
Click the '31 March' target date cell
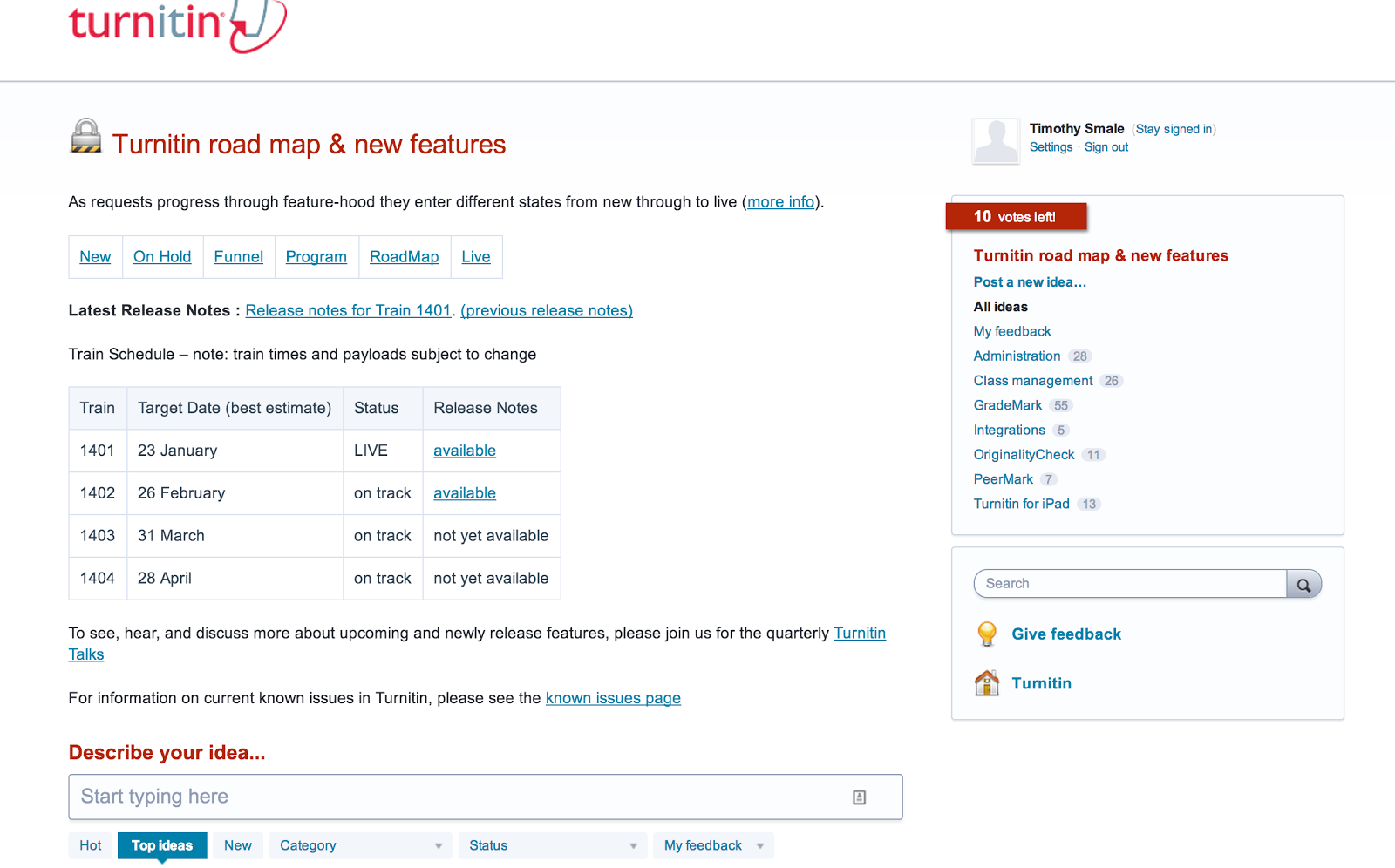[235, 536]
